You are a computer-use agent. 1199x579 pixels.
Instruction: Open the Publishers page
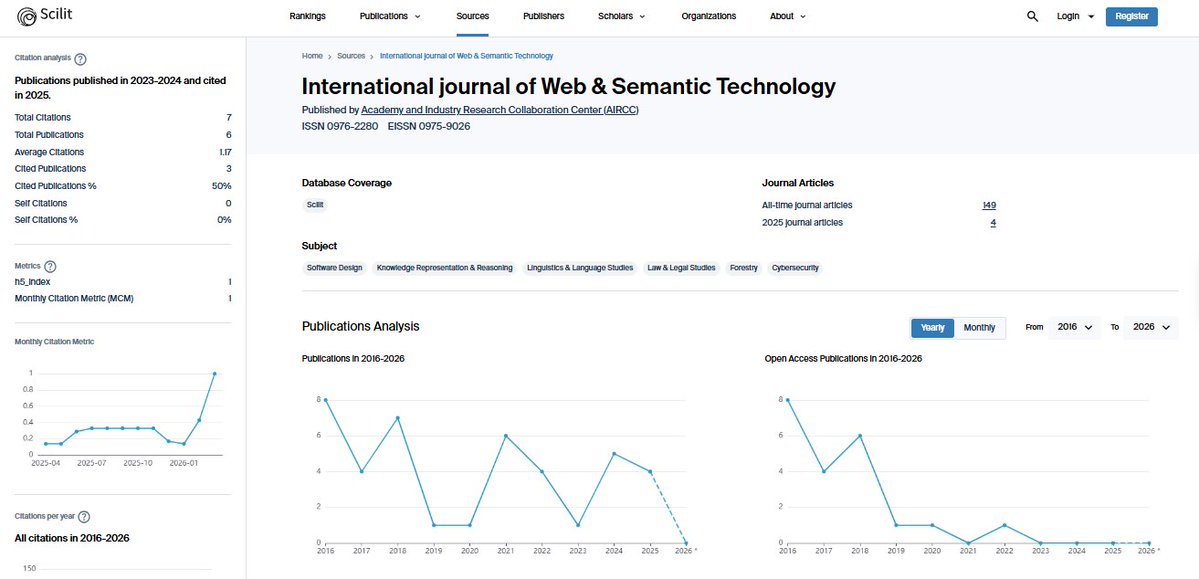(544, 16)
